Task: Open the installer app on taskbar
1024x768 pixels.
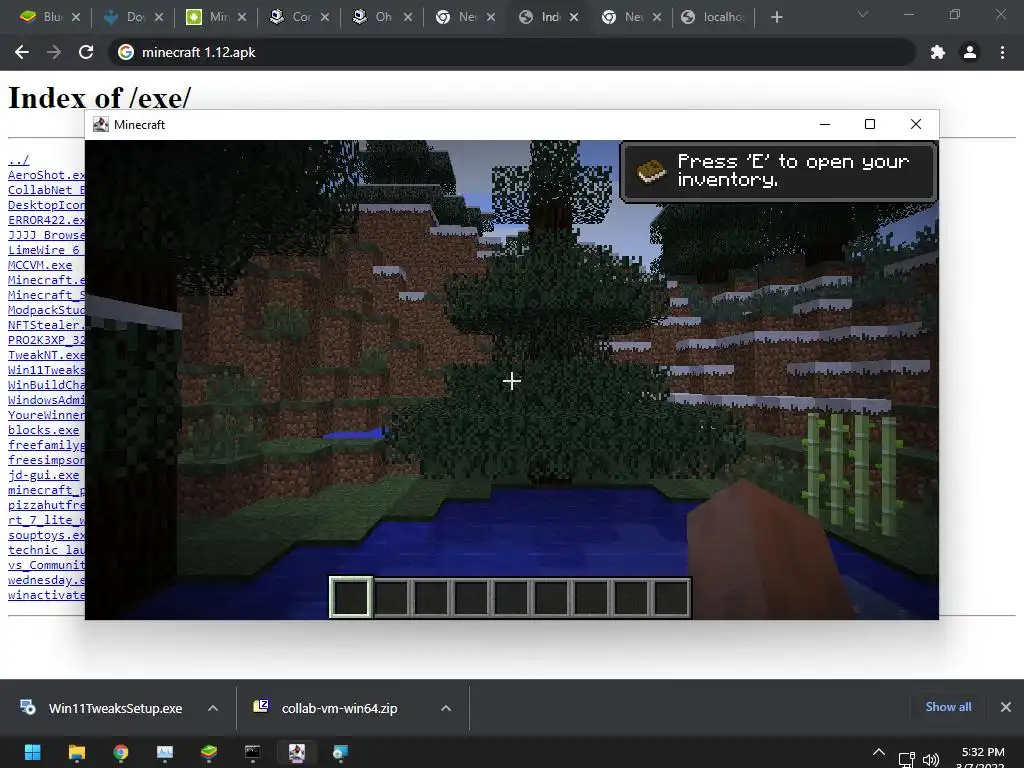Action: pos(340,753)
